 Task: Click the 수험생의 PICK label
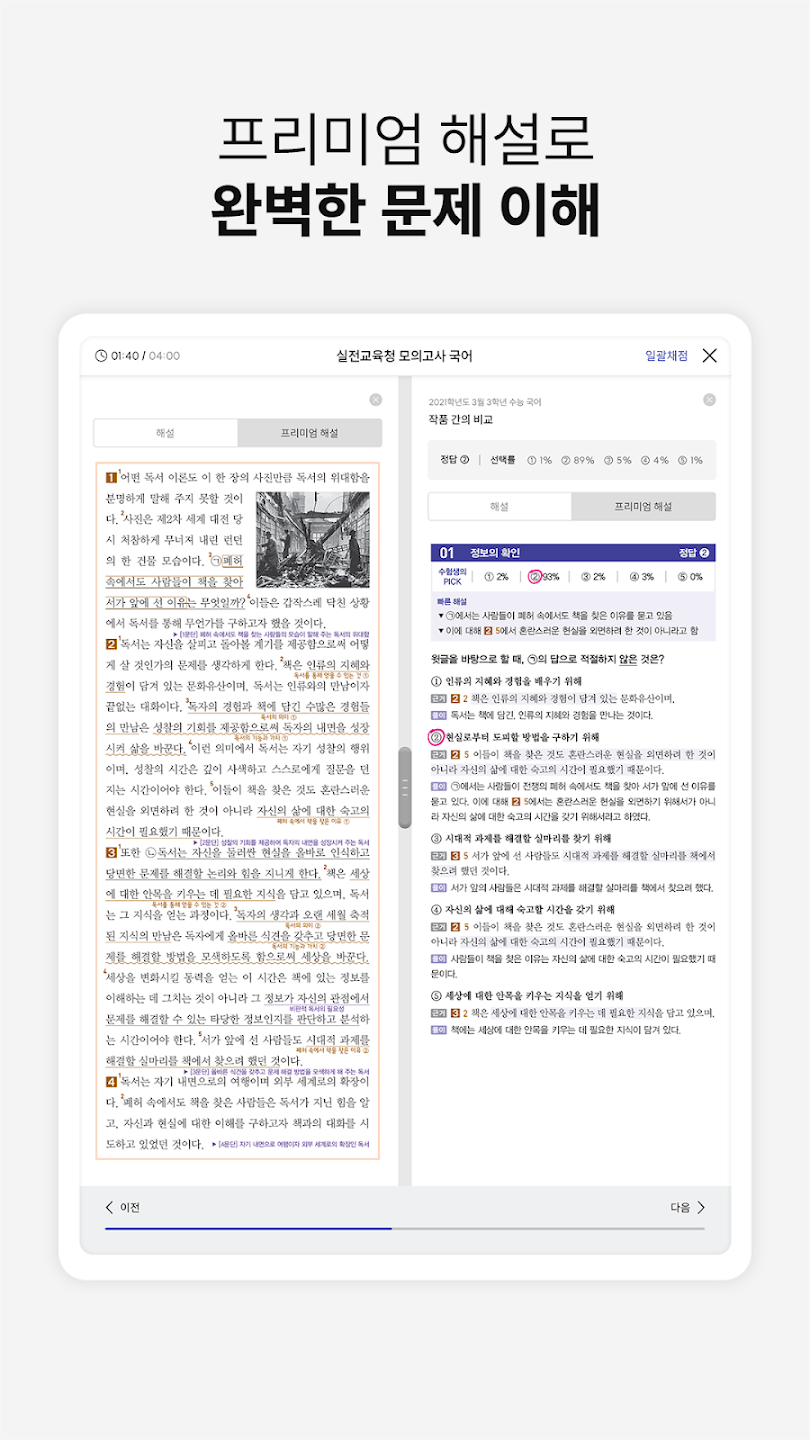(x=453, y=576)
